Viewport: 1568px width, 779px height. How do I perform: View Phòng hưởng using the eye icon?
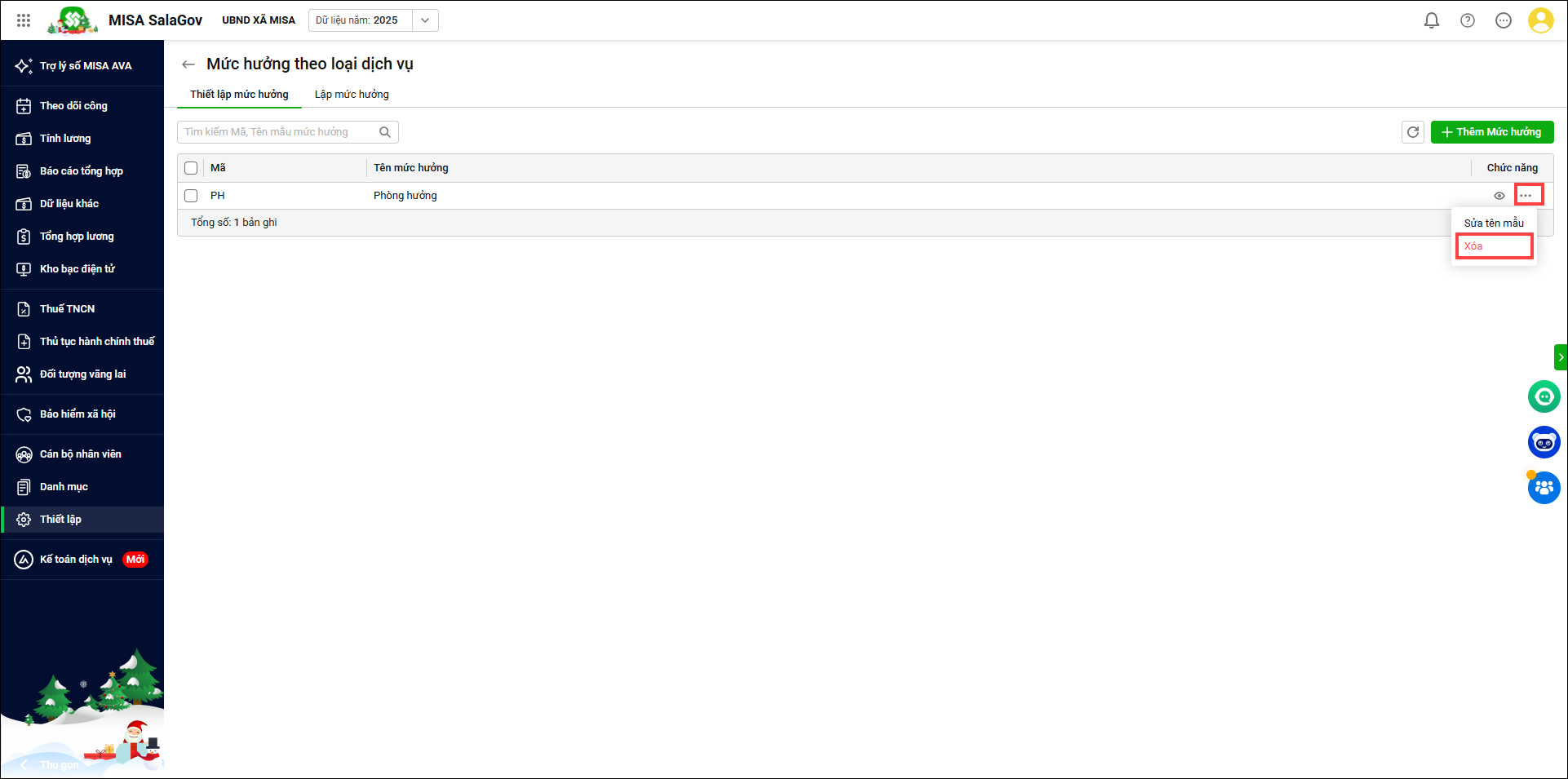click(x=1499, y=196)
